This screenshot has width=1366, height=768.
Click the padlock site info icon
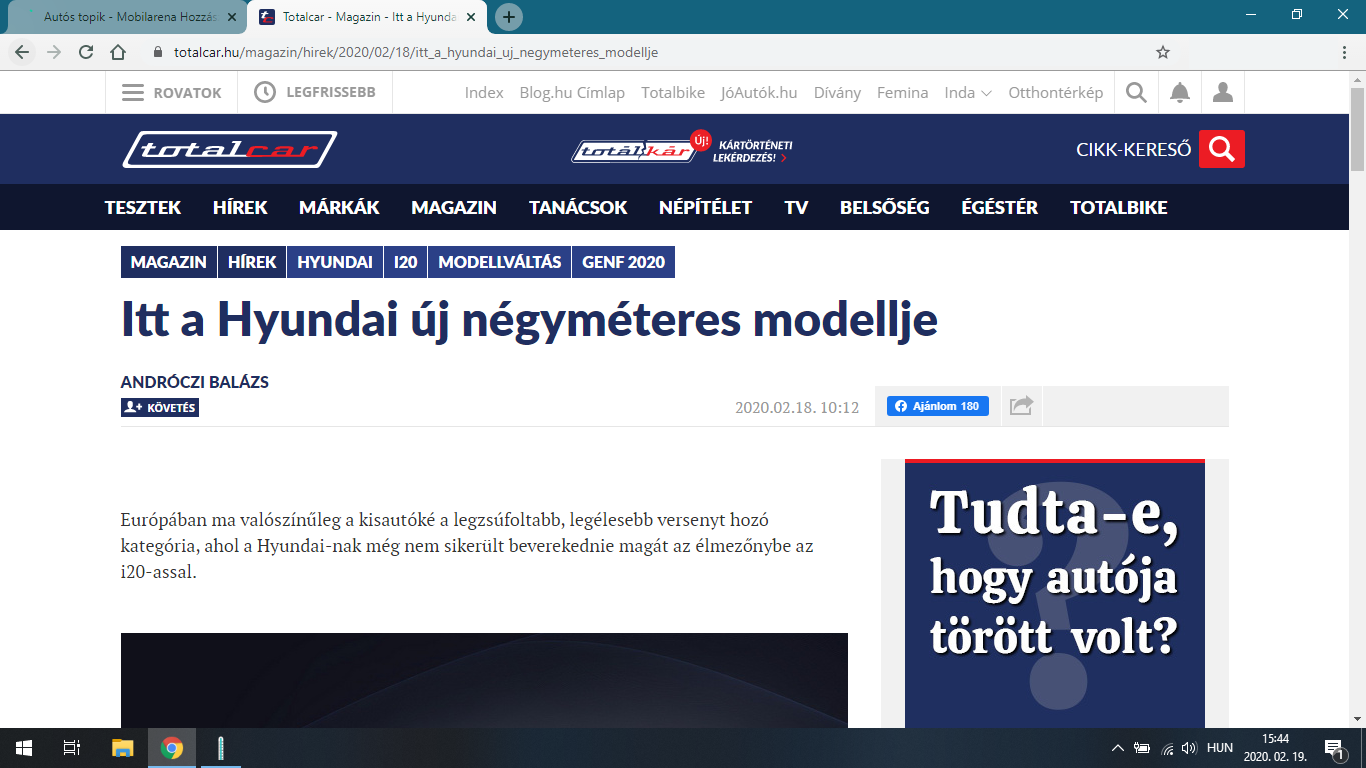point(157,52)
